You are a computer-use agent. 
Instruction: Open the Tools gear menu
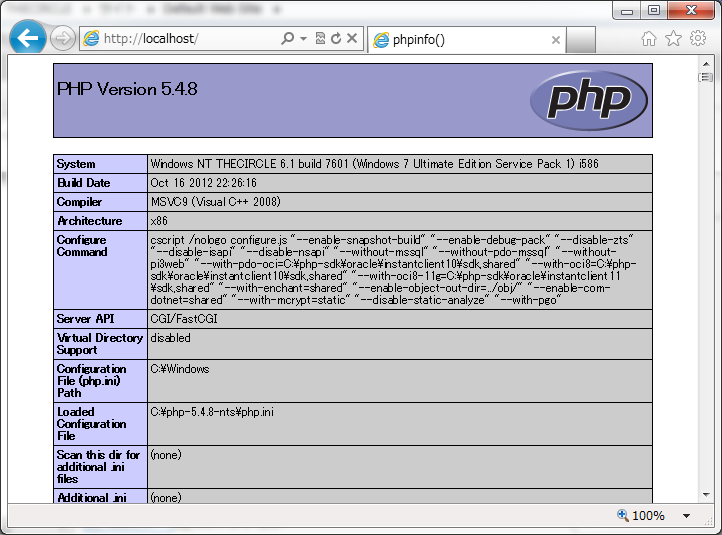click(698, 38)
